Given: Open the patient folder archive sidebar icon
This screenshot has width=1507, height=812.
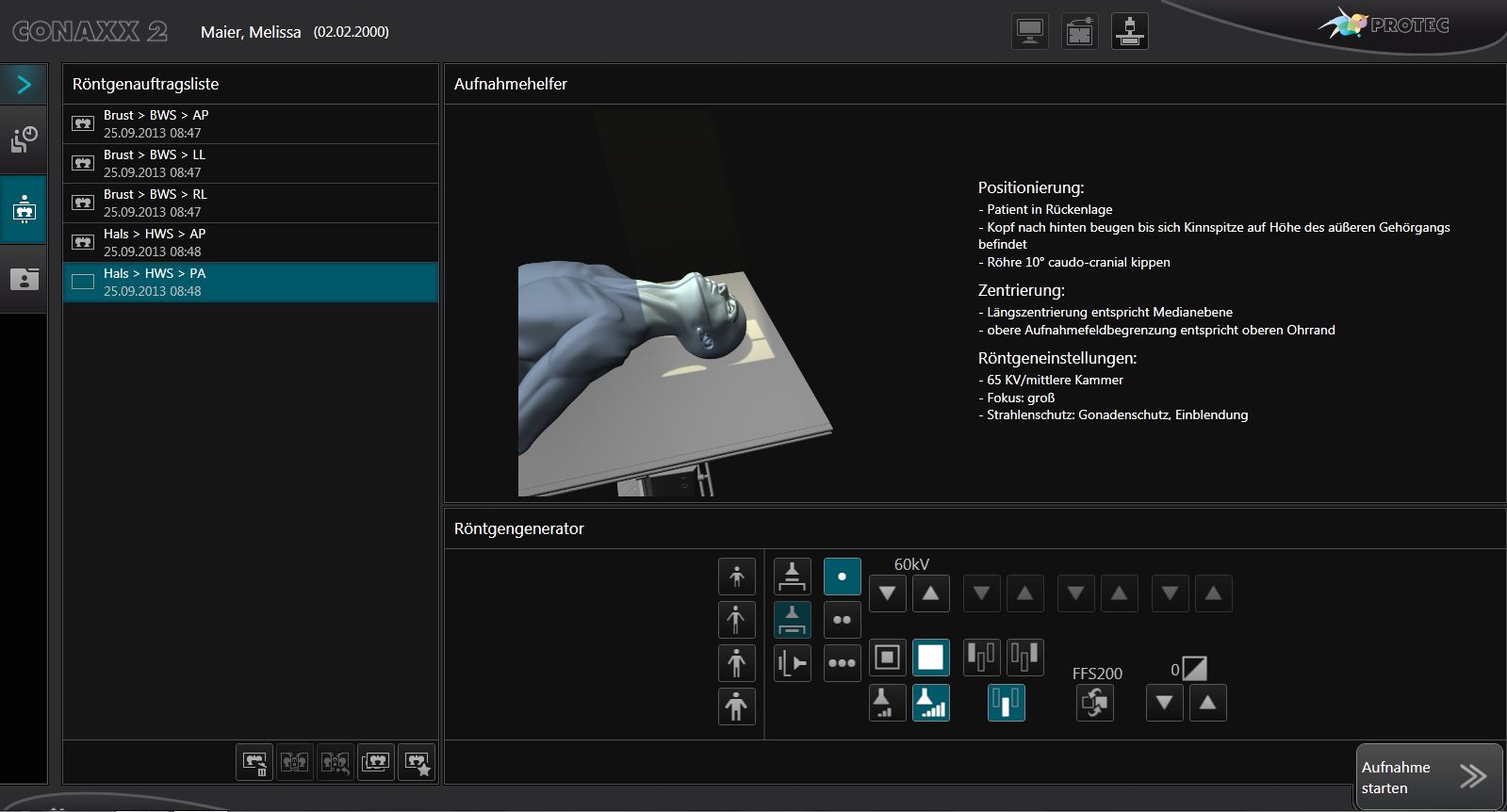Looking at the screenshot, I should click(24, 279).
